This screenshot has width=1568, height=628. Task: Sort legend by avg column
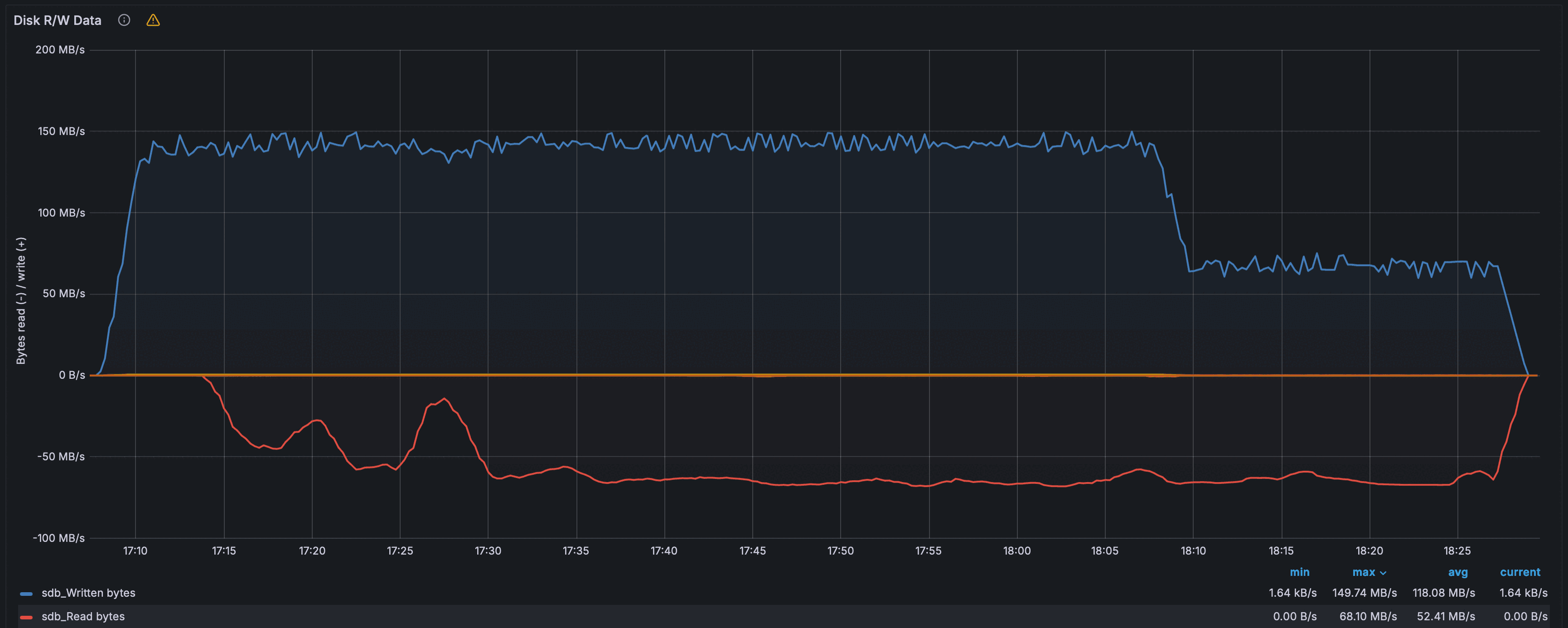click(1457, 572)
